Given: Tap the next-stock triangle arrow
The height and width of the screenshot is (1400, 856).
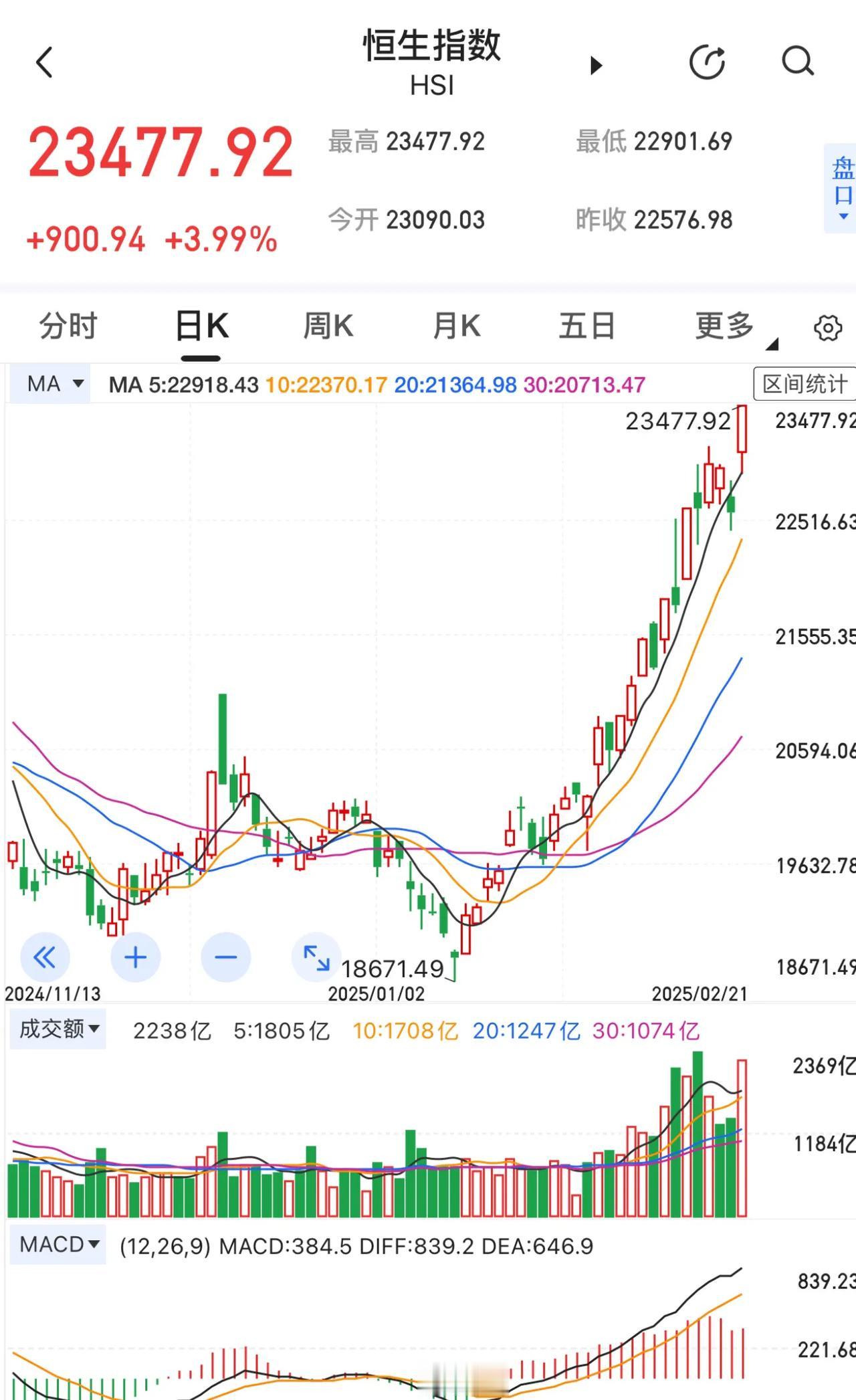Looking at the screenshot, I should pos(596,66).
